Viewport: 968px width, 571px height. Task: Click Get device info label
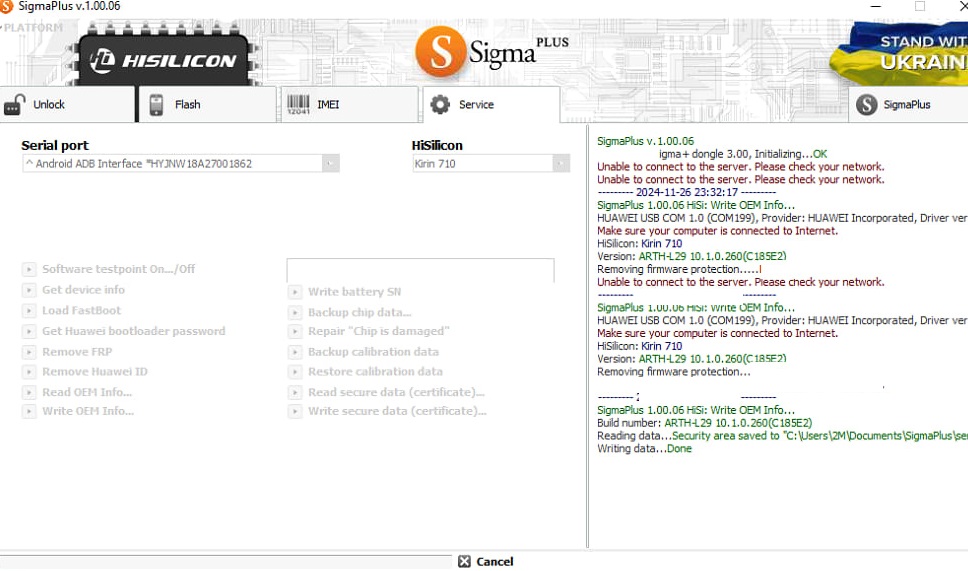coord(83,290)
